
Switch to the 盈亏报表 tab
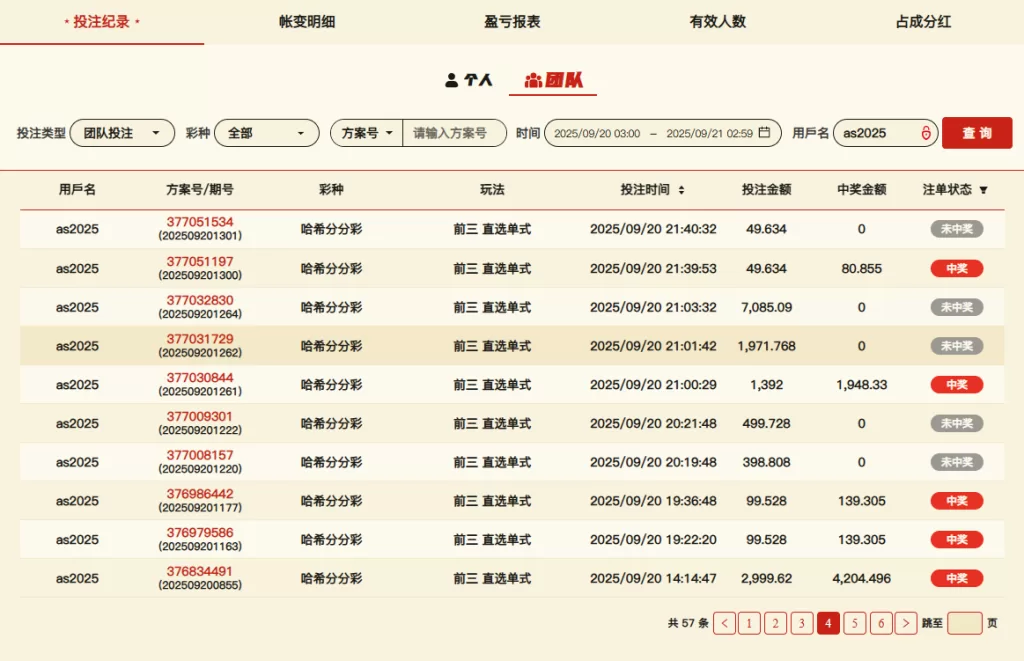(512, 22)
